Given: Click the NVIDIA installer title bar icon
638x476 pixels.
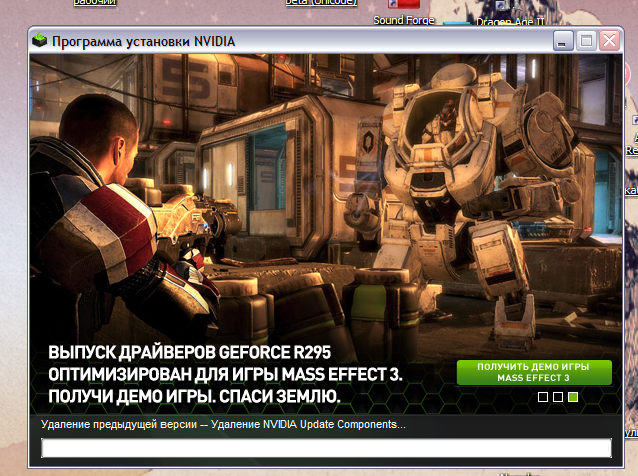Looking at the screenshot, I should tap(39, 40).
